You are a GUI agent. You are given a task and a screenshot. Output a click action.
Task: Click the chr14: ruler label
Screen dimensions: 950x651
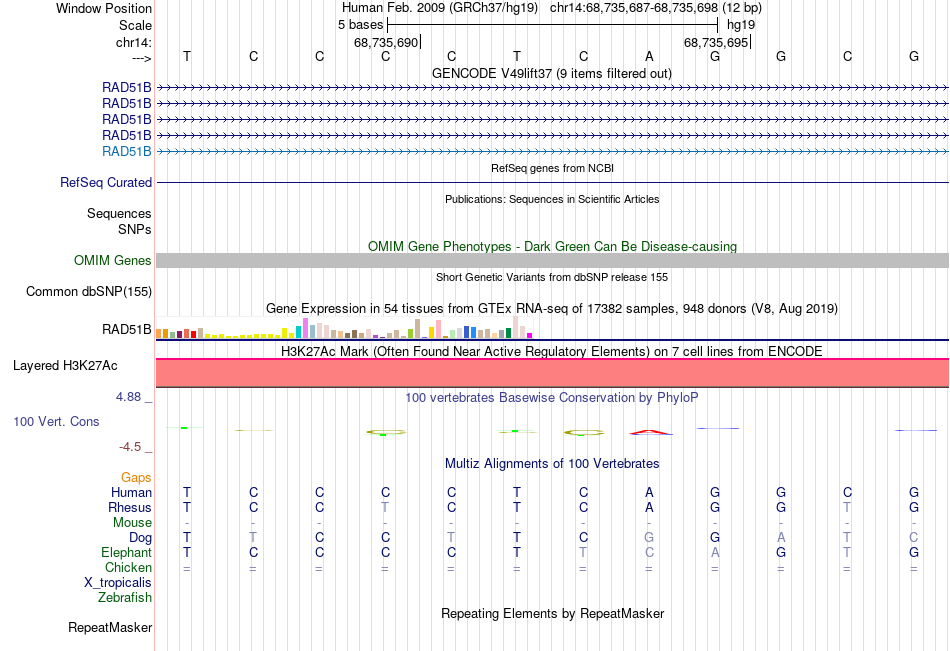(133, 42)
